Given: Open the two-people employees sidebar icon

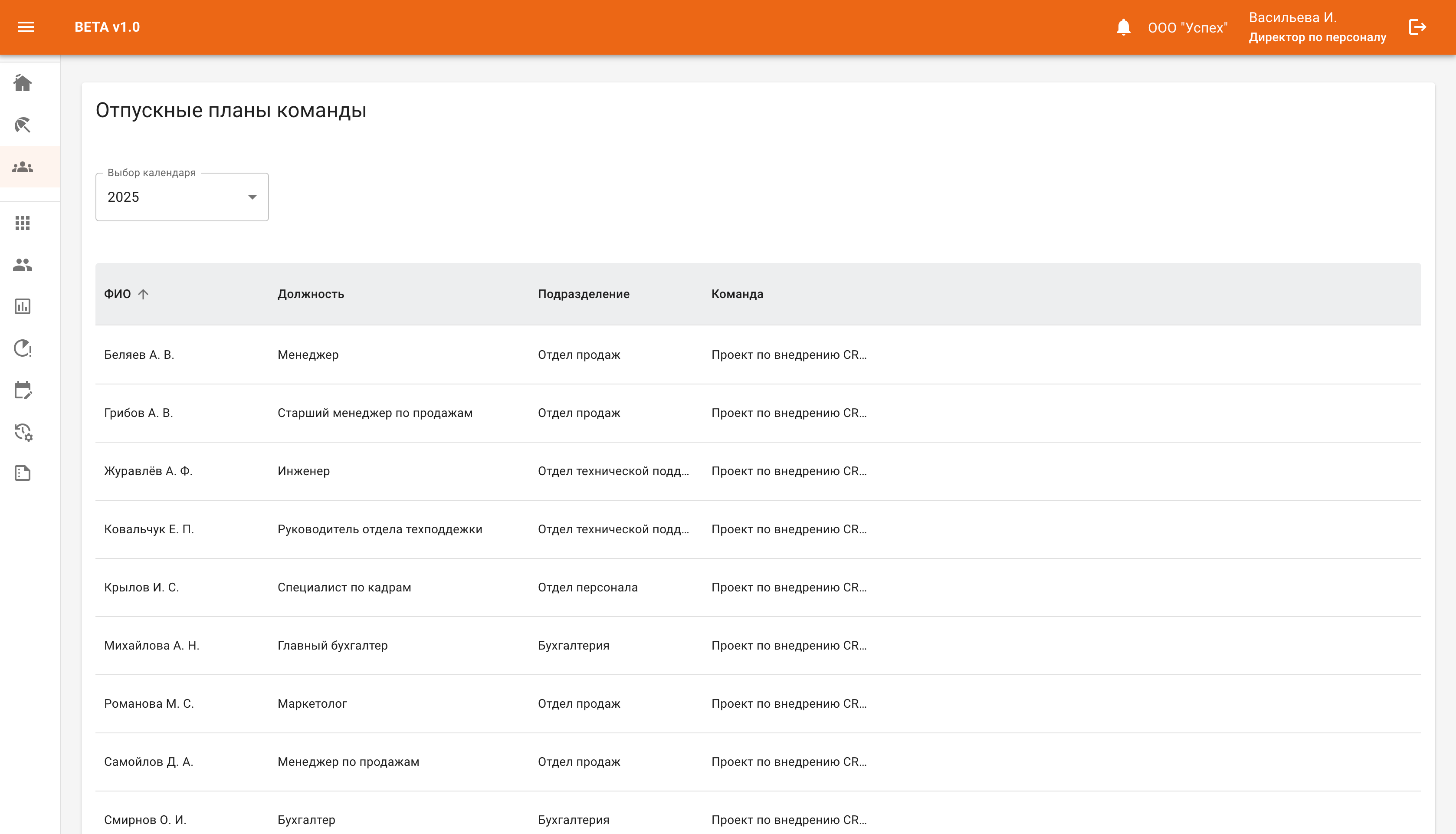Looking at the screenshot, I should point(23,265).
